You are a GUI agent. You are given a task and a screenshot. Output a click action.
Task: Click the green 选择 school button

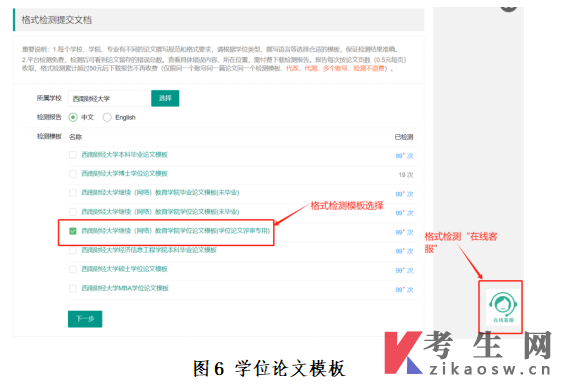(x=165, y=98)
